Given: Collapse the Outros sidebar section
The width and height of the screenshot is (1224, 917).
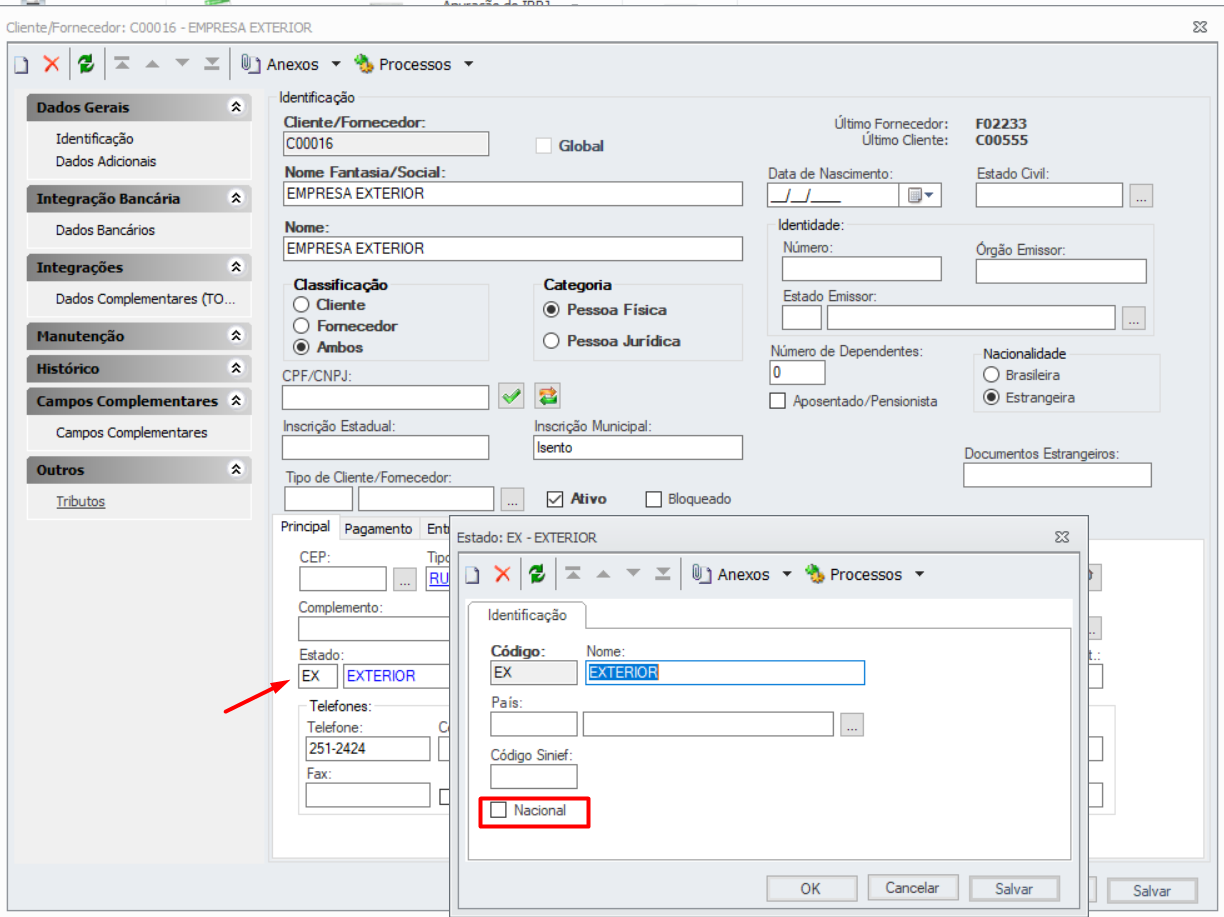Looking at the screenshot, I should coord(236,469).
